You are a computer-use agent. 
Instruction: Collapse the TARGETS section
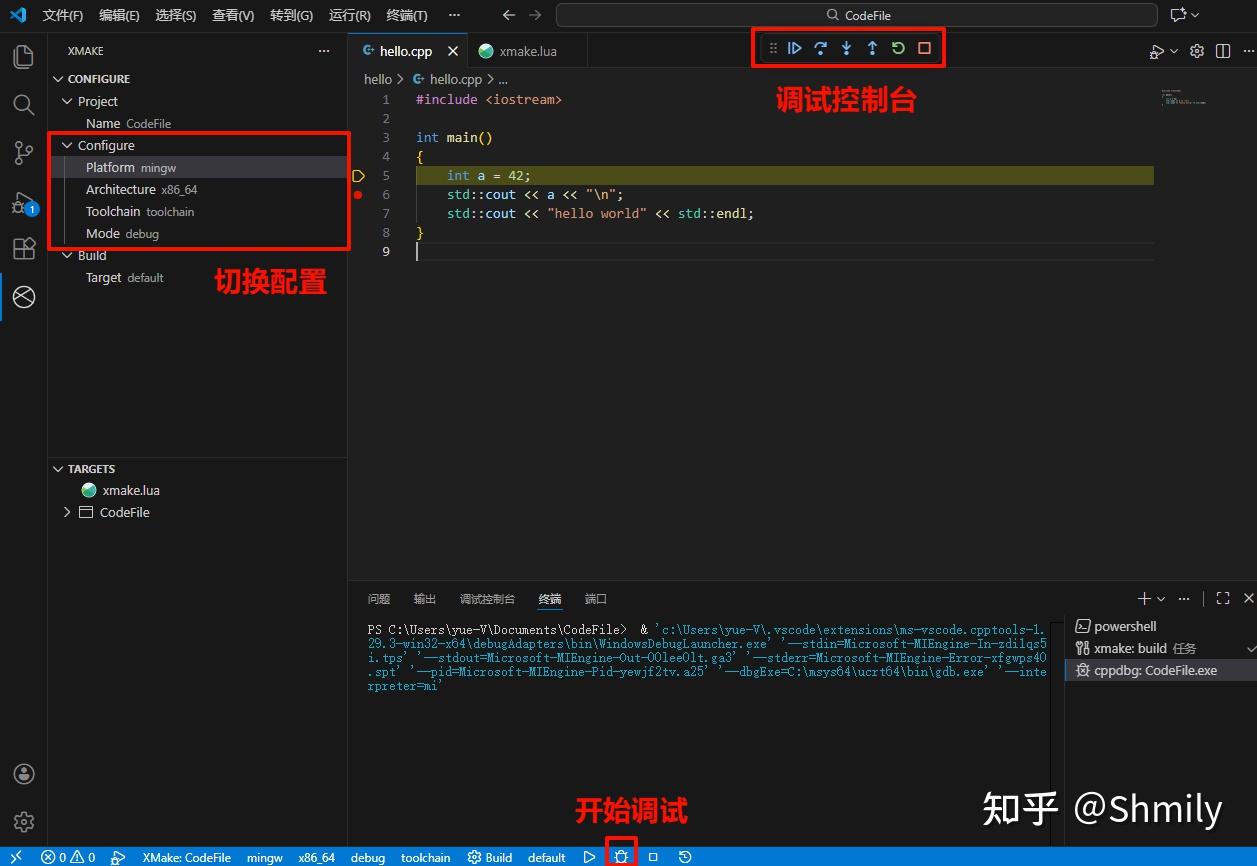[58, 468]
